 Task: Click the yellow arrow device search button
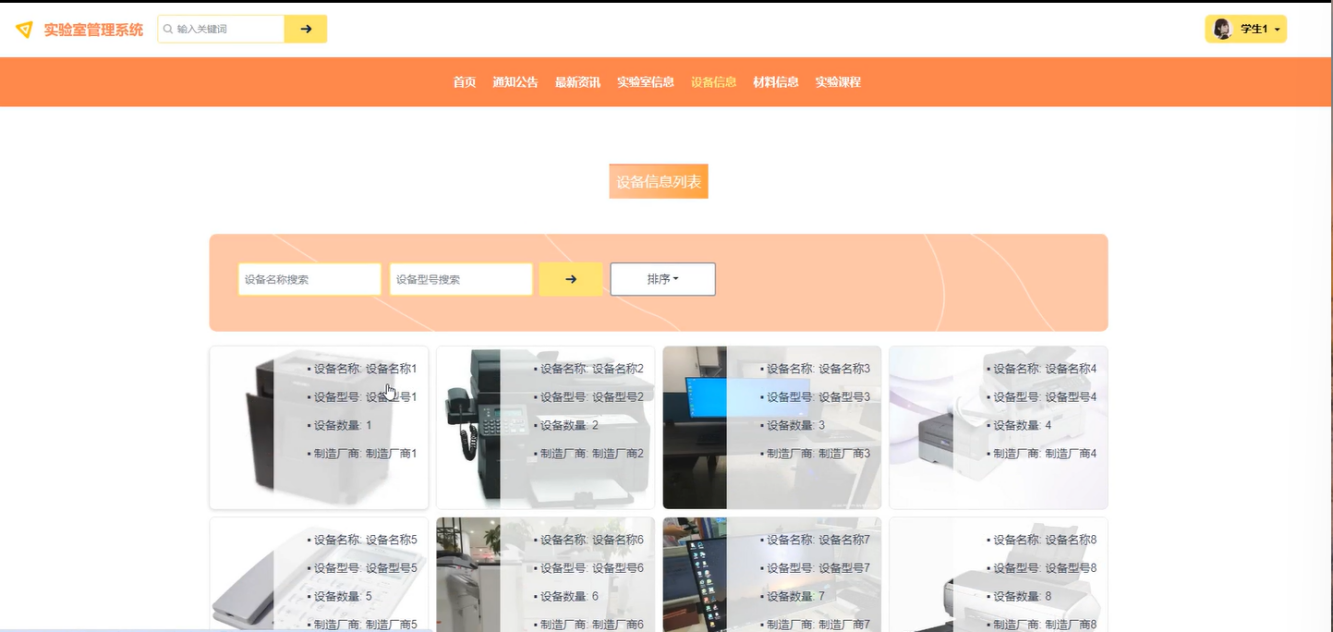tap(571, 279)
